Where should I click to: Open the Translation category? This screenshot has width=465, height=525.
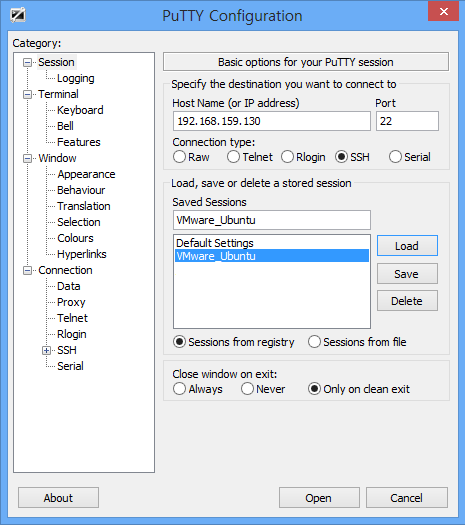pyautogui.click(x=84, y=206)
